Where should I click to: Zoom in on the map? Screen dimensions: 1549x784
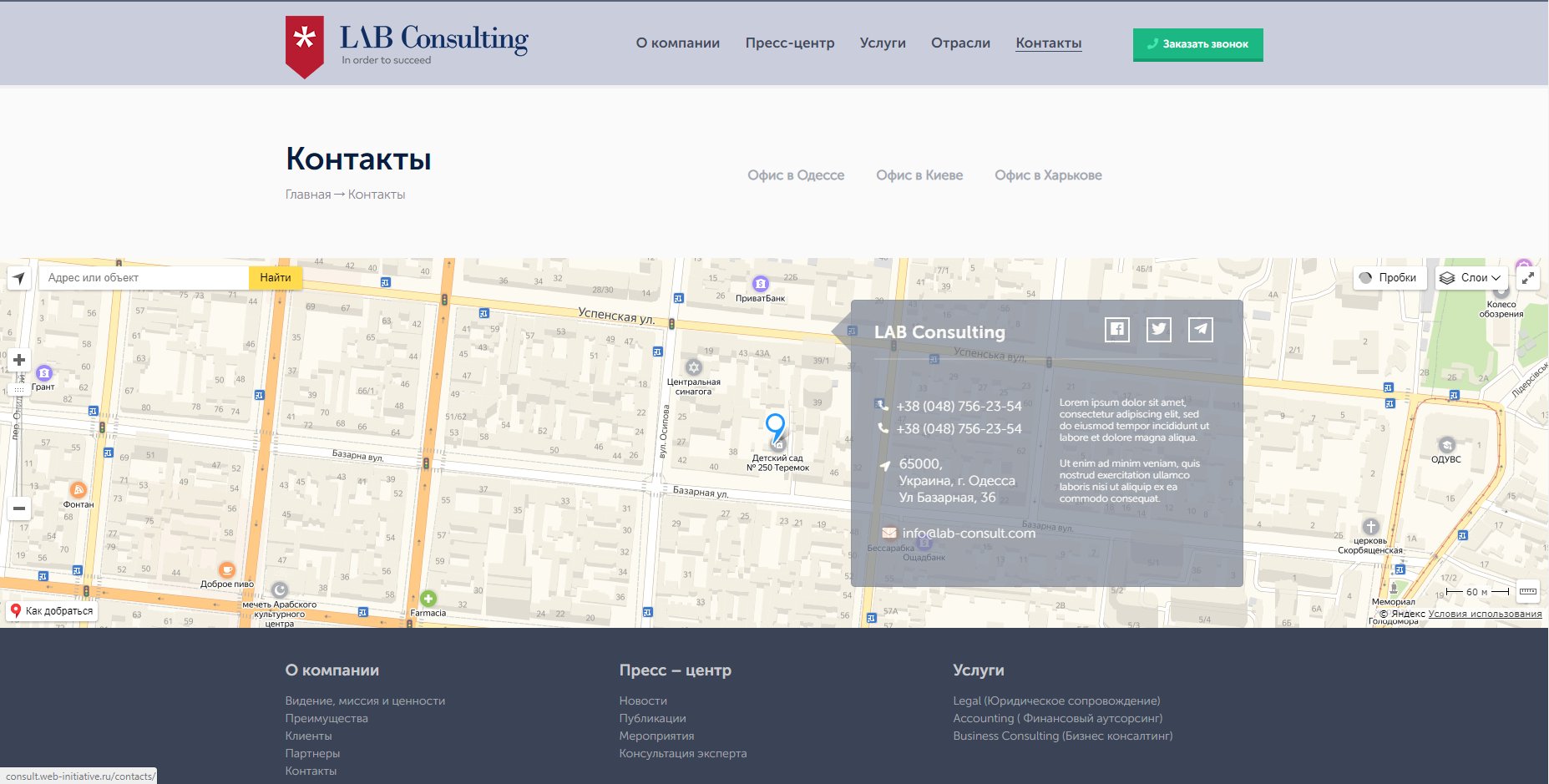[19, 360]
